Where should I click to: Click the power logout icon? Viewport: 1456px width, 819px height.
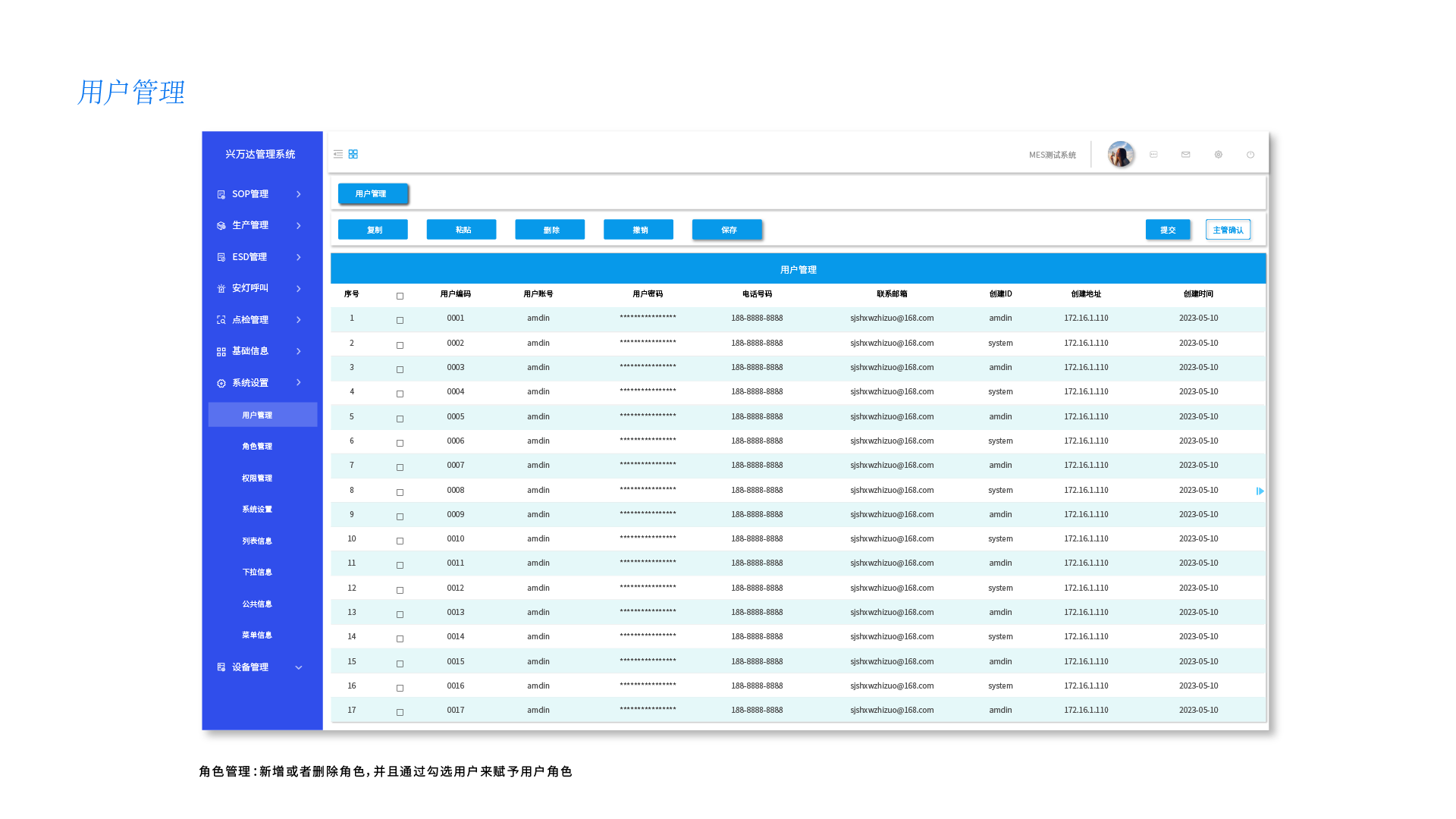(x=1250, y=155)
